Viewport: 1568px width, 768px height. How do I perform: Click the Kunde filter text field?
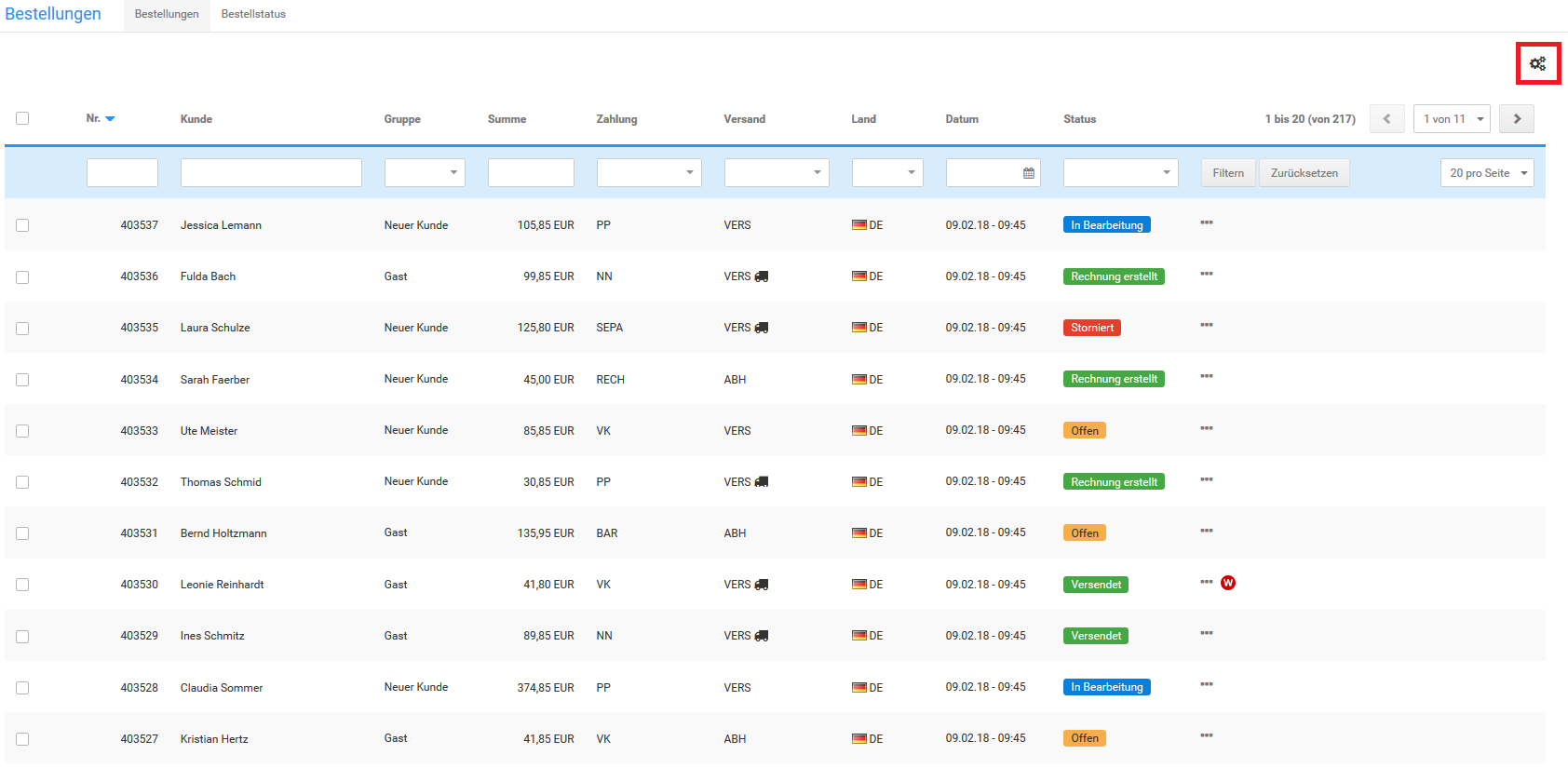pyautogui.click(x=271, y=173)
